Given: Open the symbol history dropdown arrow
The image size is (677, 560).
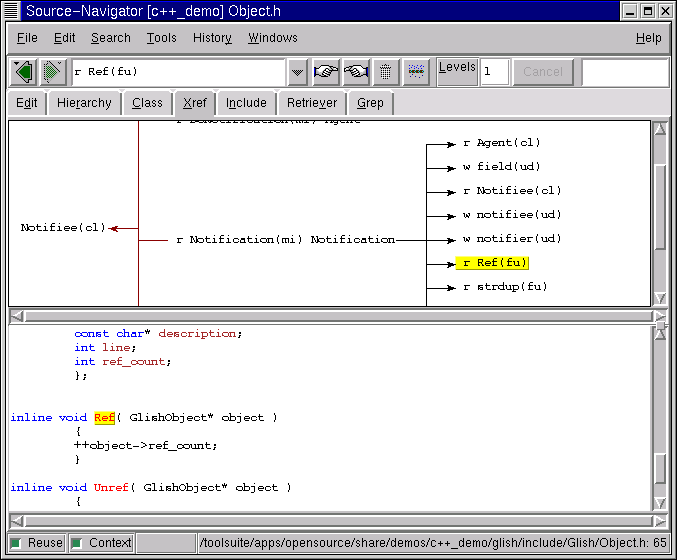Looking at the screenshot, I should [297, 72].
